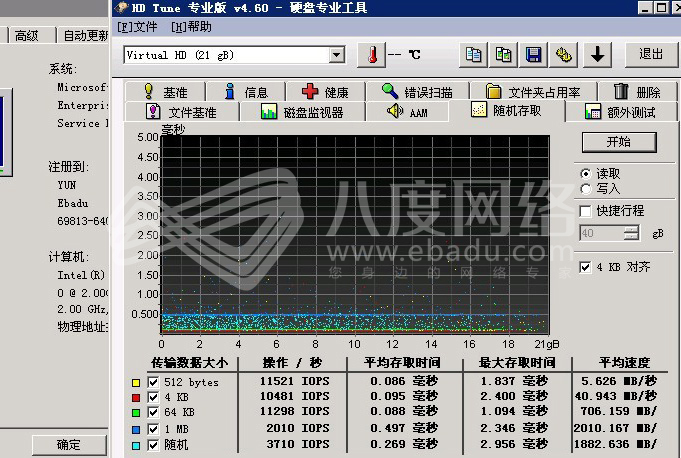Click the red 4 KB color swatch
The image size is (681, 458).
(136, 398)
